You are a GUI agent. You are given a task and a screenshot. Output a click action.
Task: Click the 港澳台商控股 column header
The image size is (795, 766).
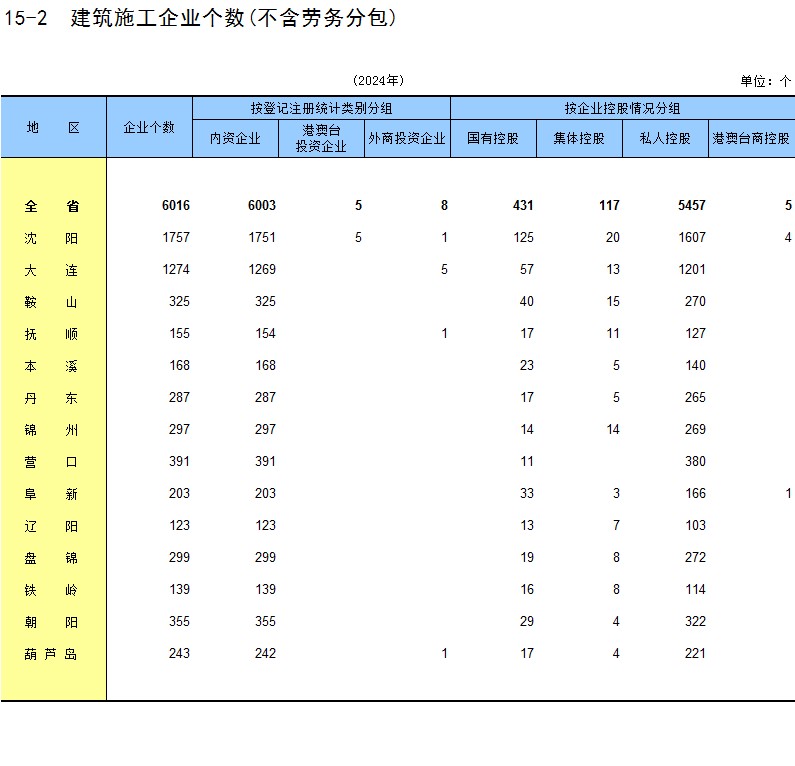pyautogui.click(x=751, y=139)
